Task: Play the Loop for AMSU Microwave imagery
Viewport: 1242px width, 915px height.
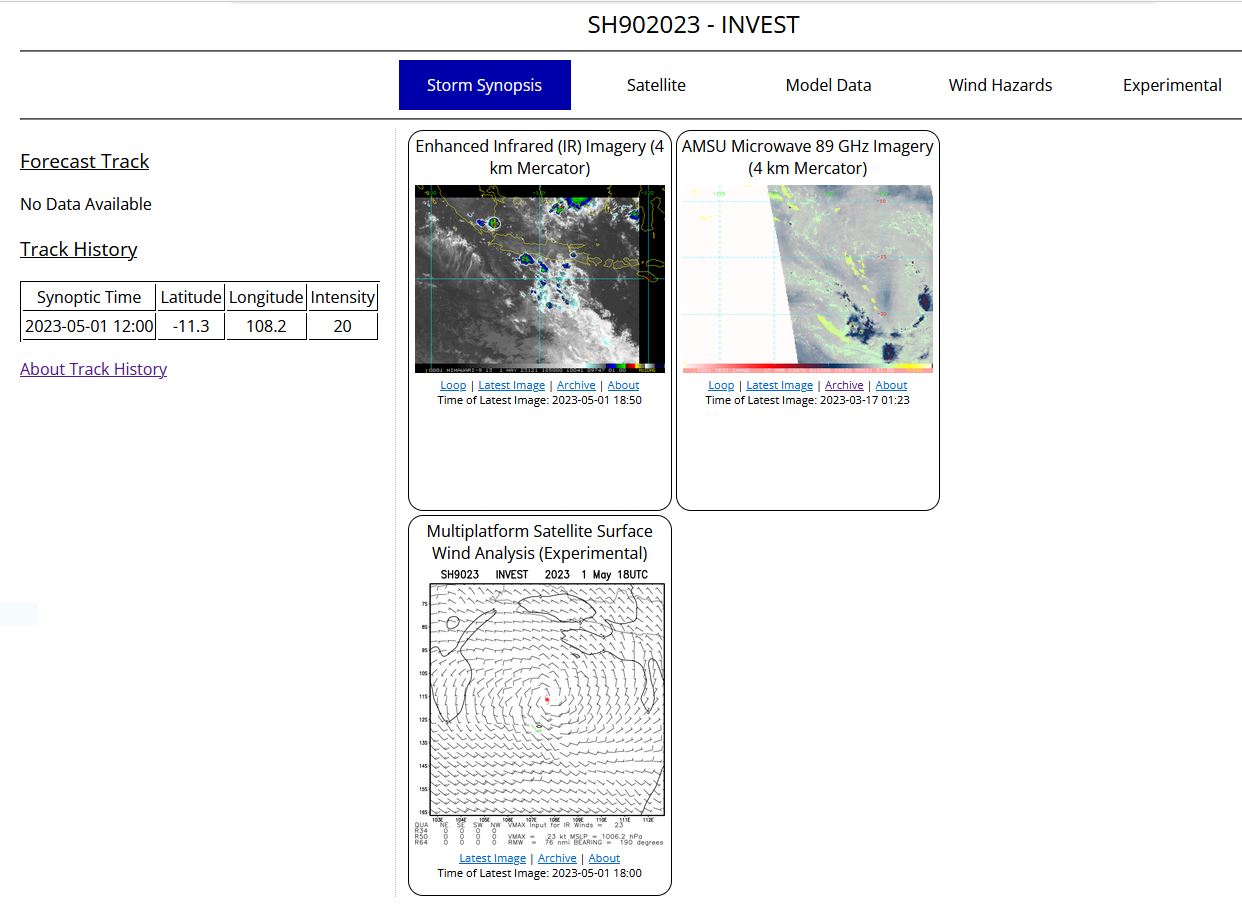Action: point(721,385)
